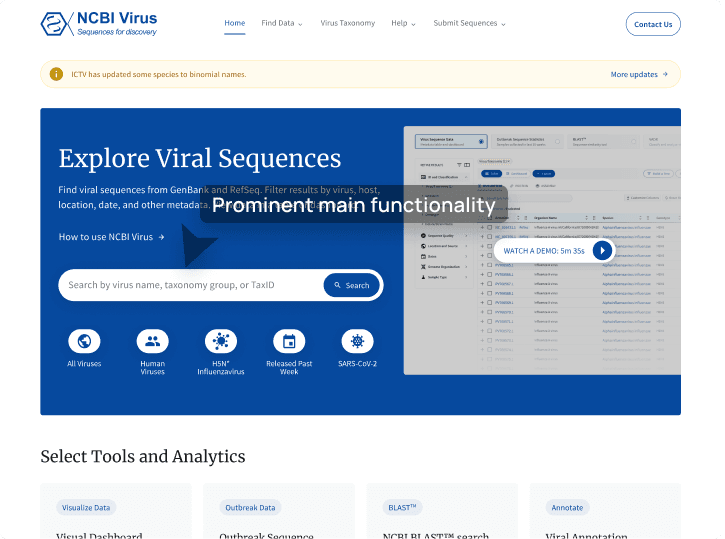Screen dimensions: 725x539
Task: Select the Visualize Data tag
Action: point(86,508)
